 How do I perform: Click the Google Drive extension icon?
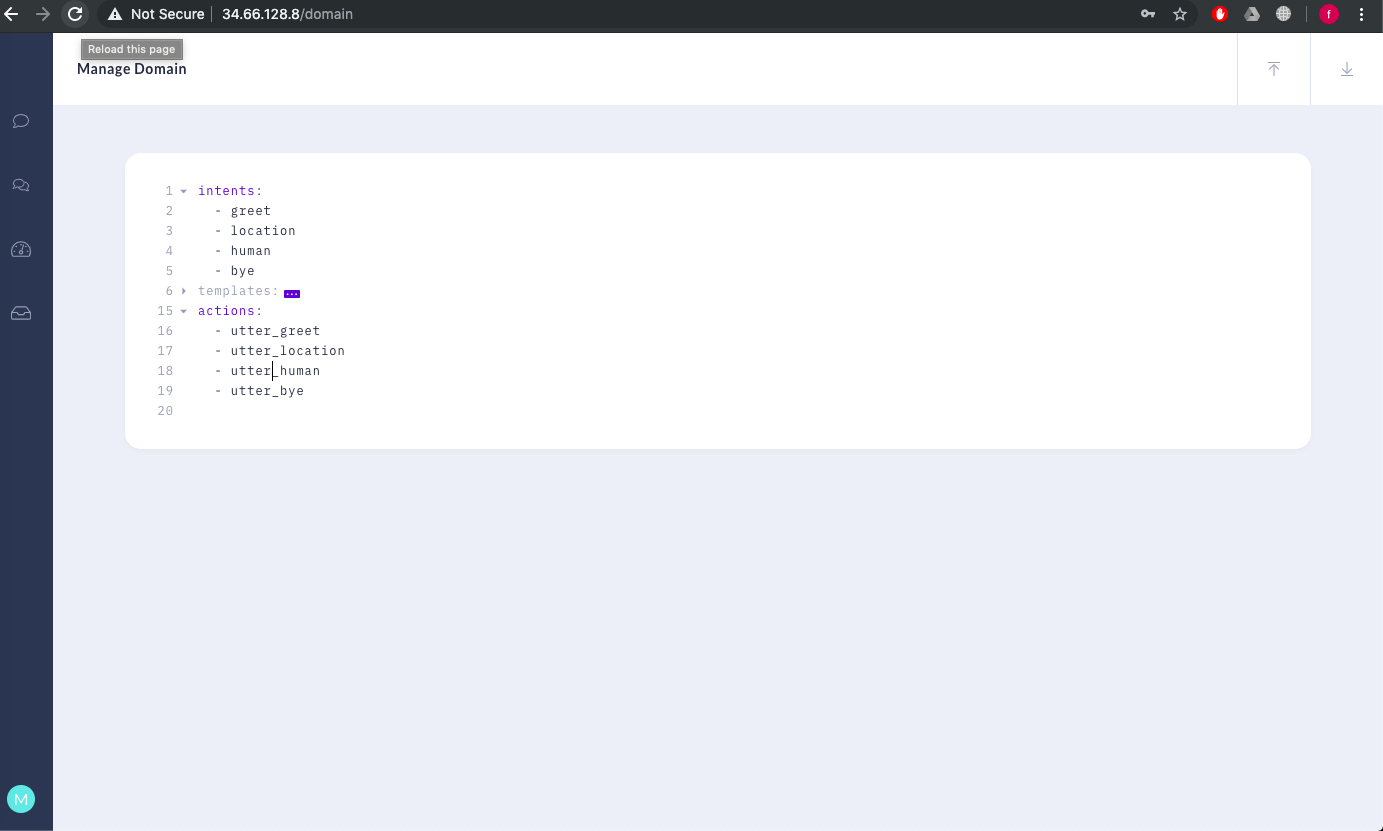click(1251, 14)
